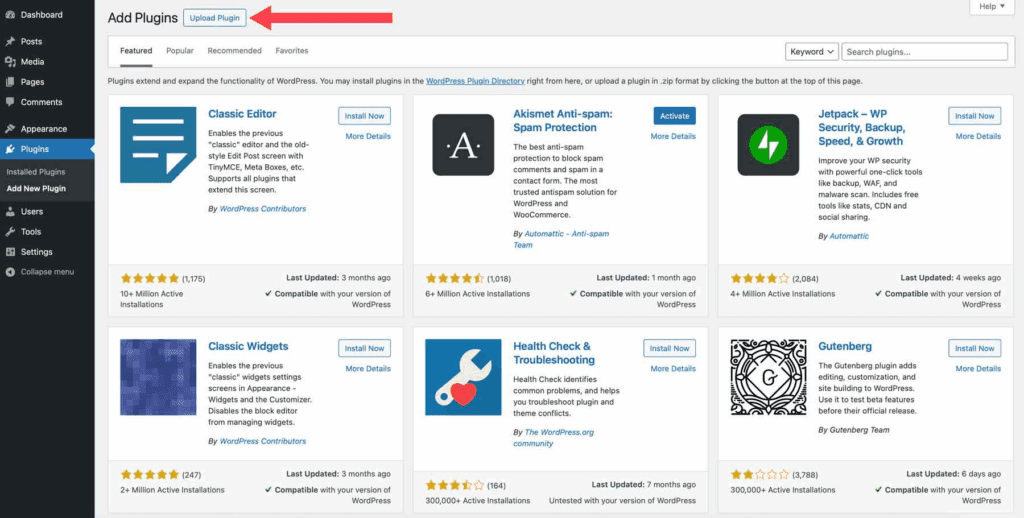Screen dimensions: 1024x518
Task: Switch to the Popular tab
Action: tap(180, 51)
